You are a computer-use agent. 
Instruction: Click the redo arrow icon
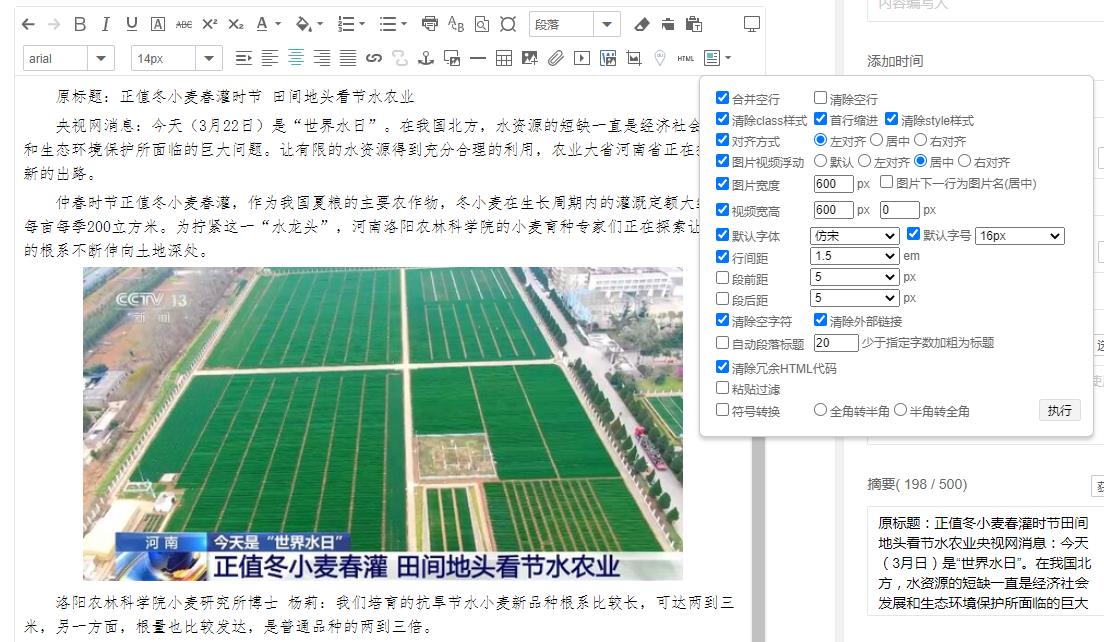54,25
